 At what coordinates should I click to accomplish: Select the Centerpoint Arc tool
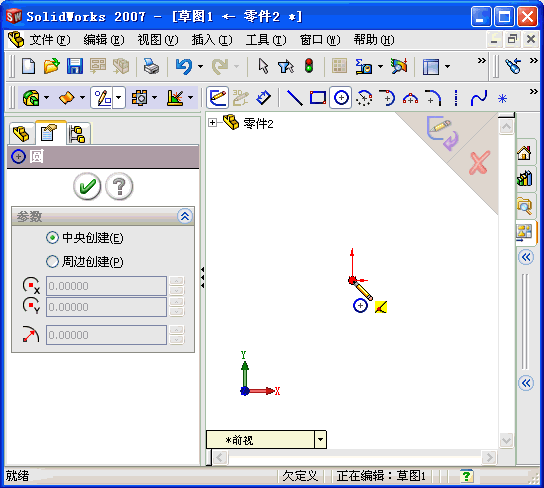coord(364,98)
